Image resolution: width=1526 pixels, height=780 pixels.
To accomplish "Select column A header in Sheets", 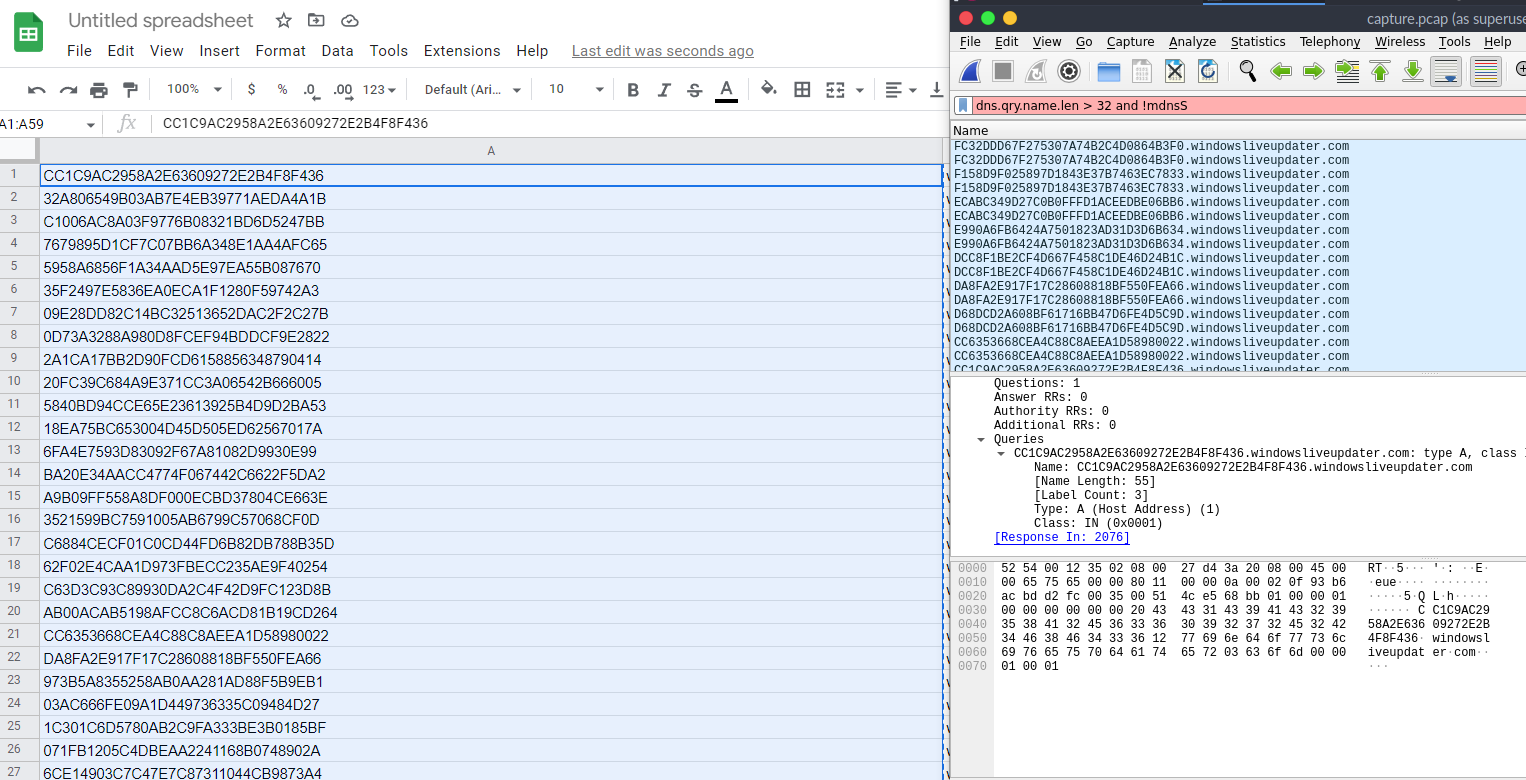I will point(491,150).
